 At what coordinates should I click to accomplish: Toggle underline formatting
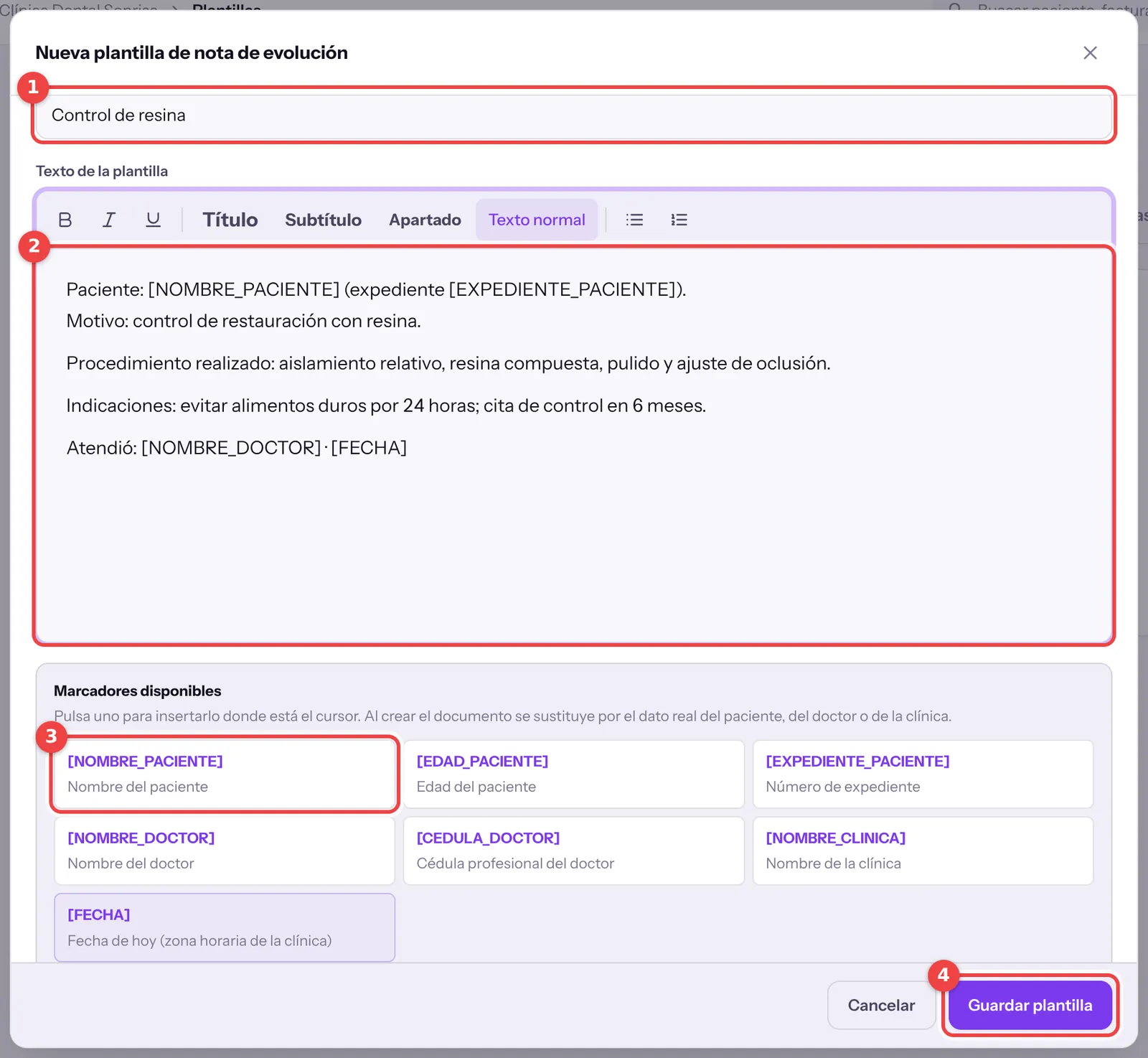click(x=153, y=220)
